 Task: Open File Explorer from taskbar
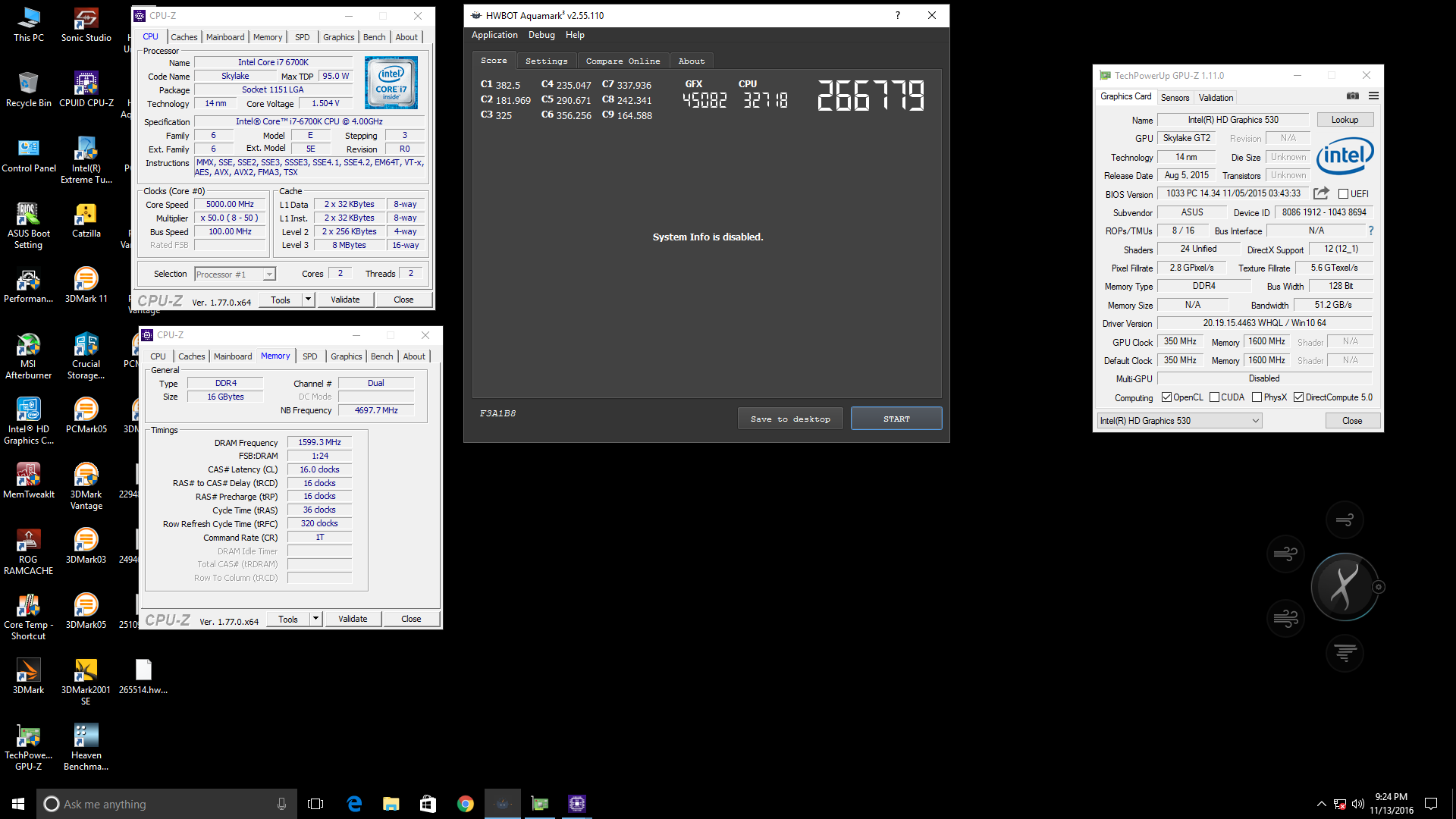tap(391, 804)
